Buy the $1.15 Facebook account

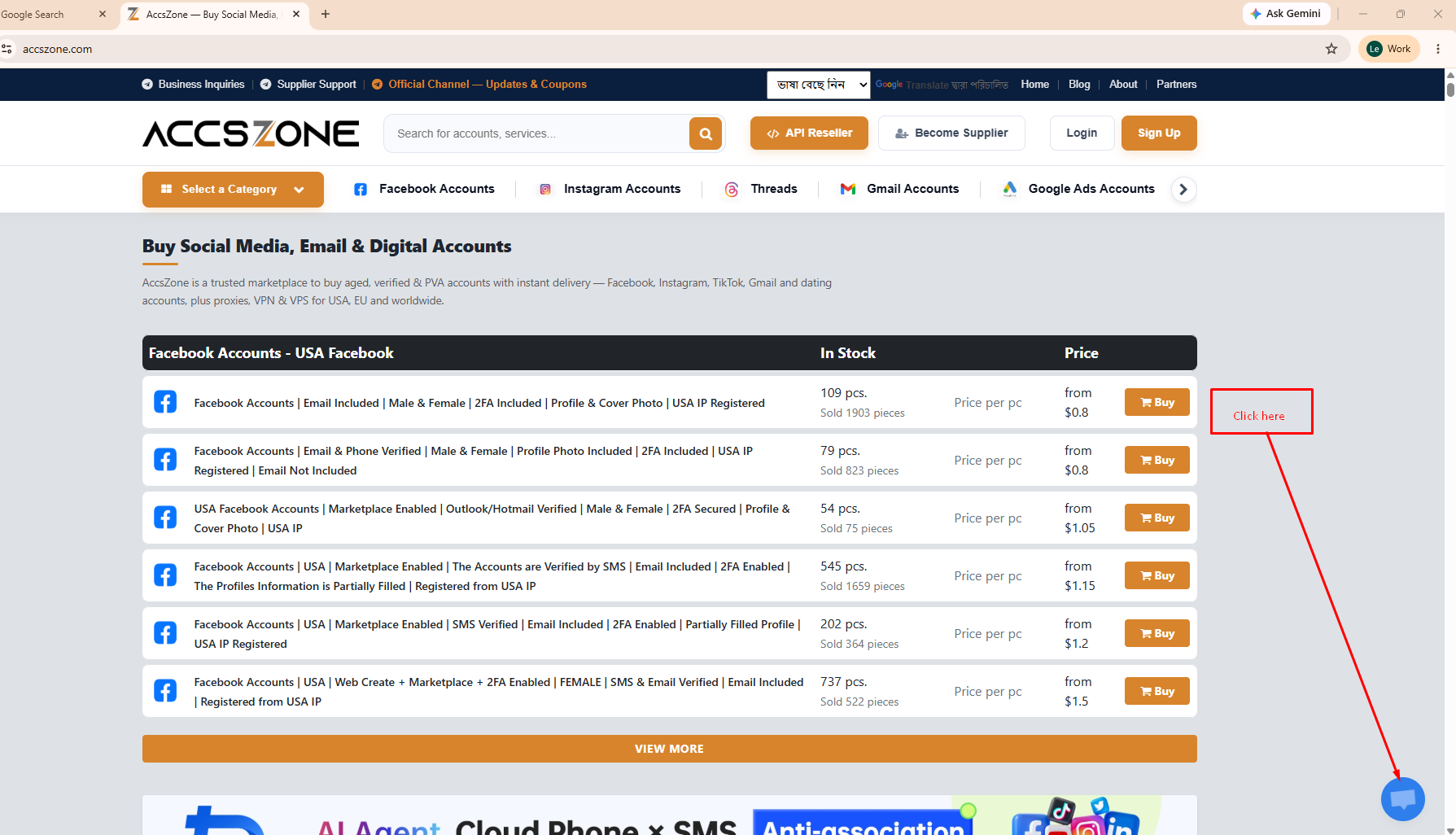click(1157, 575)
